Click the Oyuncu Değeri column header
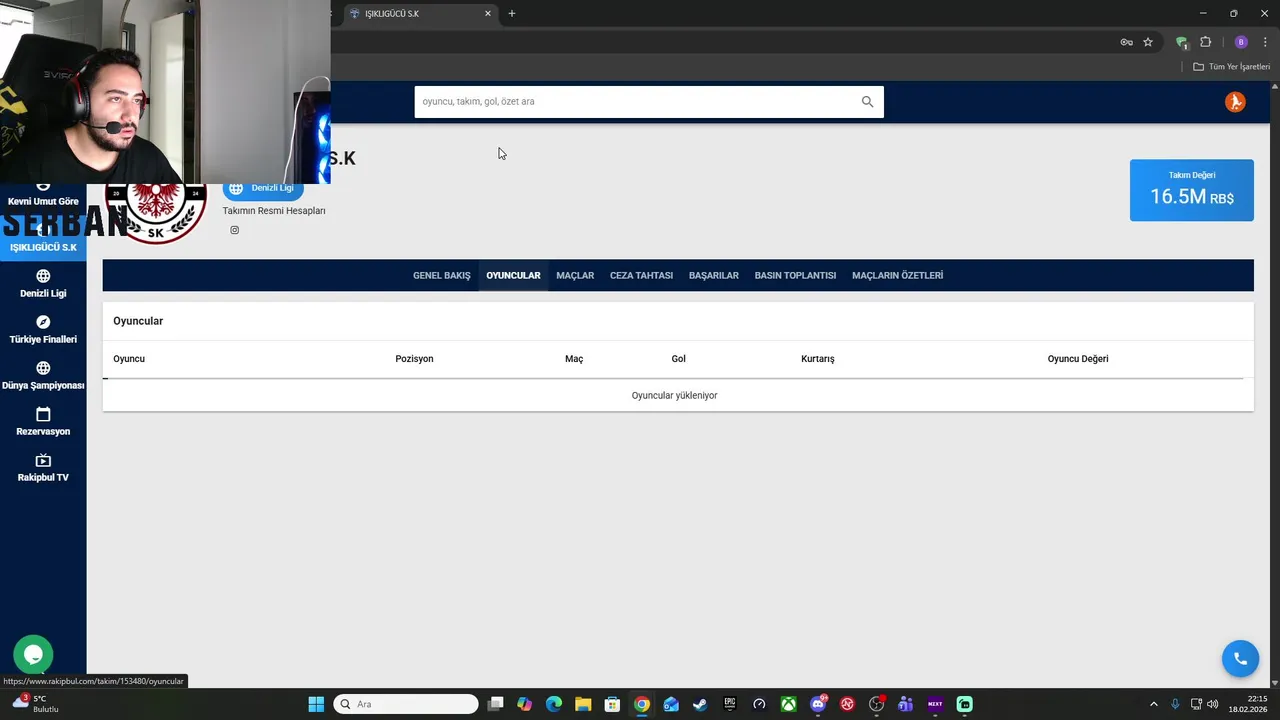 click(x=1077, y=359)
